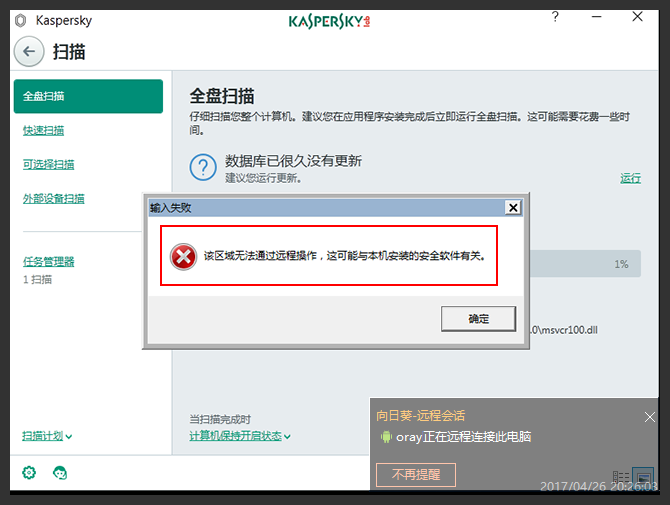Click the error message text in dialog
Viewport: 670px width, 505px height.
point(344,256)
